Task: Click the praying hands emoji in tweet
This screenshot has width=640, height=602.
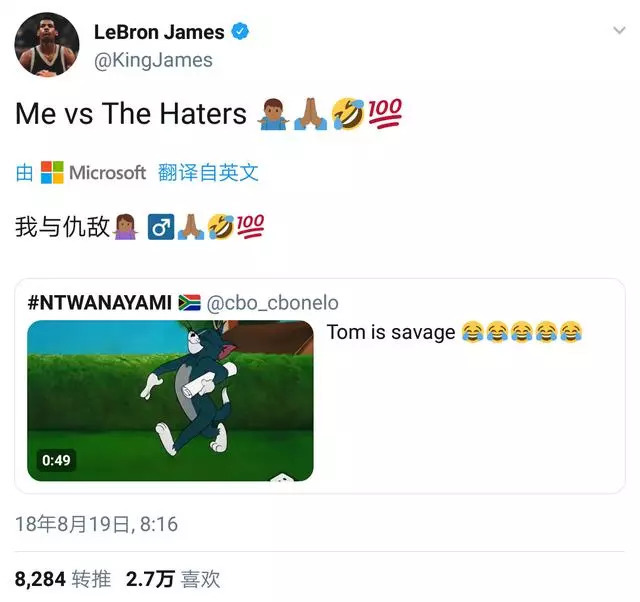Action: (x=311, y=114)
